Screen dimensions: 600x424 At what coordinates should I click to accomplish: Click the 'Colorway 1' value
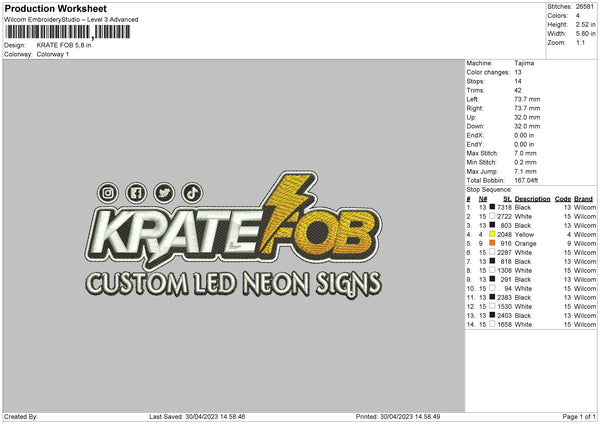pos(53,54)
